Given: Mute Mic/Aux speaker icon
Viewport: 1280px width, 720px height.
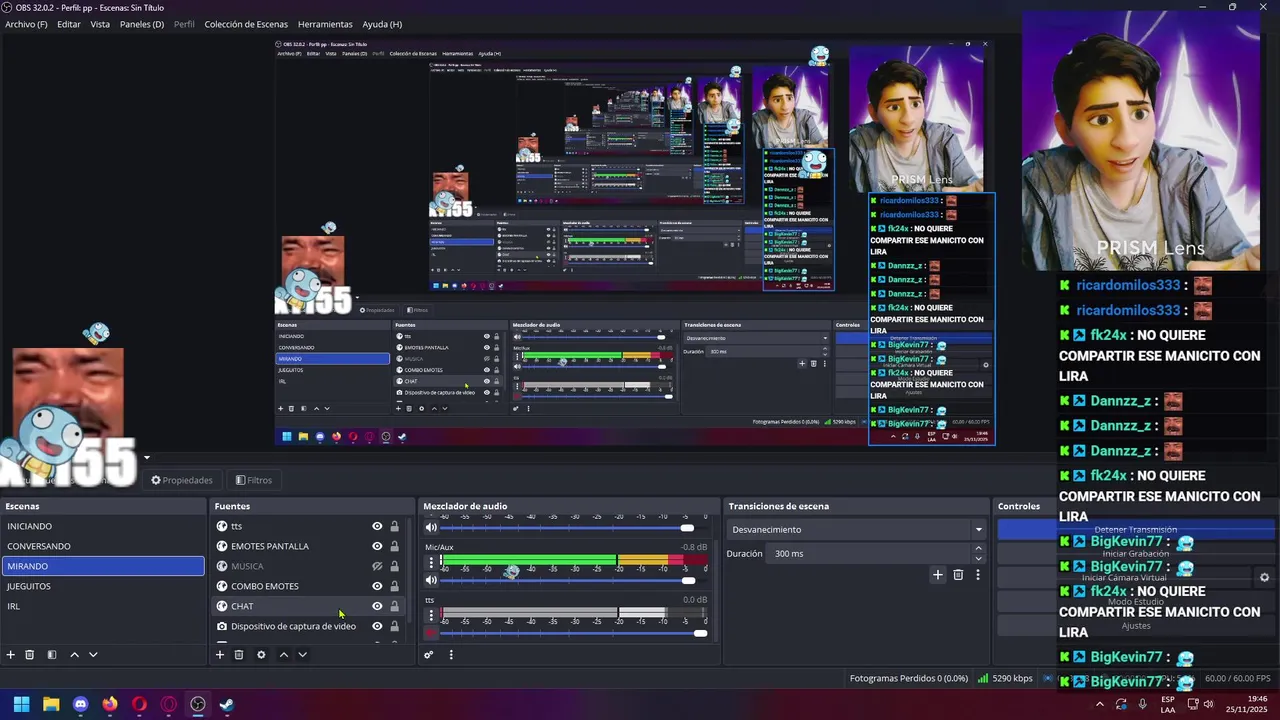Looking at the screenshot, I should pos(431,580).
